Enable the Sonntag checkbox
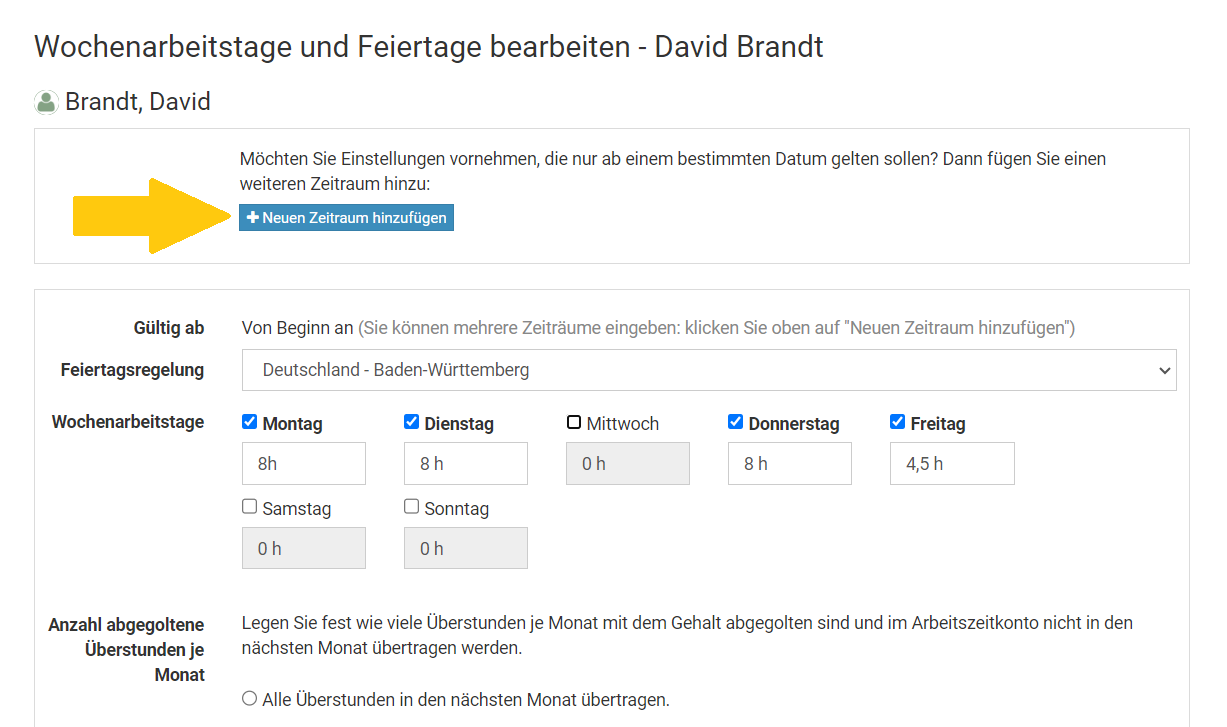This screenshot has height=727, width=1227. click(x=411, y=507)
